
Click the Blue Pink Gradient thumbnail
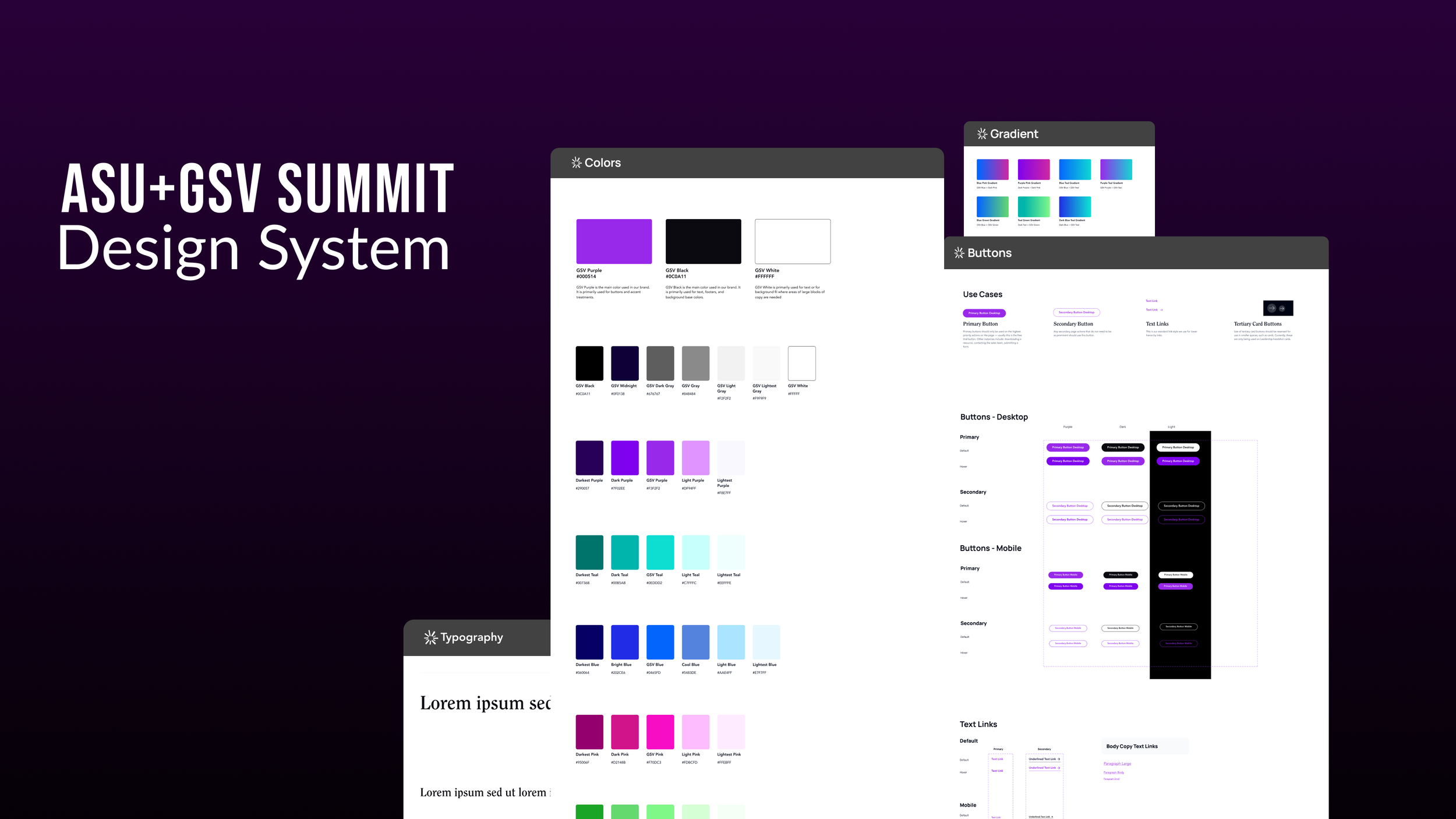[x=992, y=170]
